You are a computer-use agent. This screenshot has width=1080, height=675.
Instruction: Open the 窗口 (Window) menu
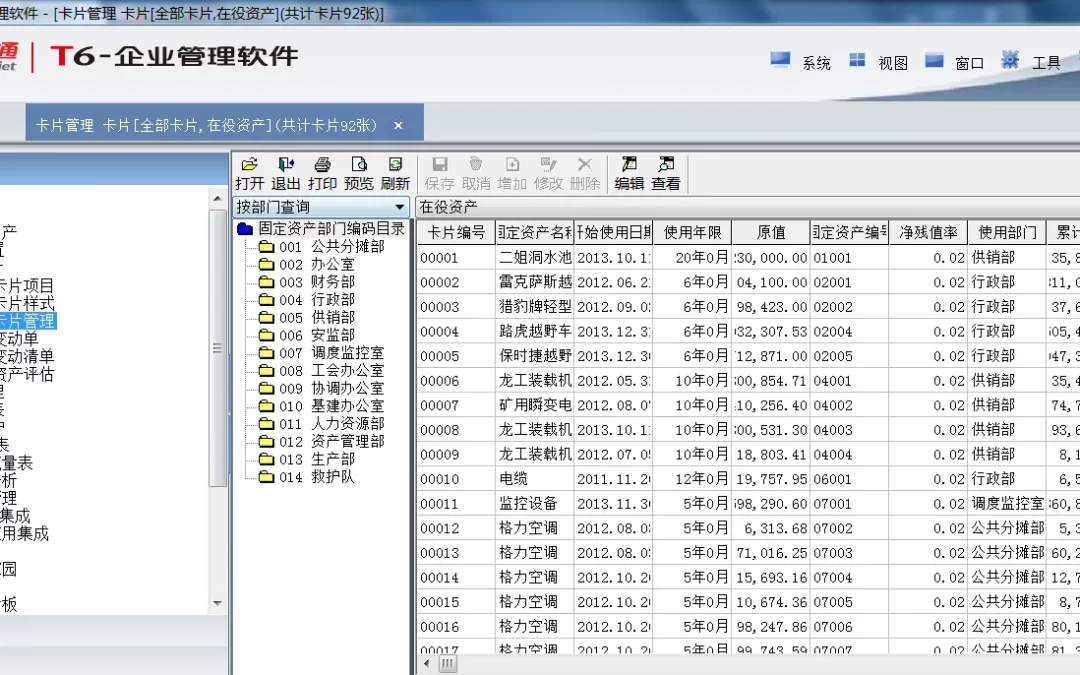coord(955,62)
